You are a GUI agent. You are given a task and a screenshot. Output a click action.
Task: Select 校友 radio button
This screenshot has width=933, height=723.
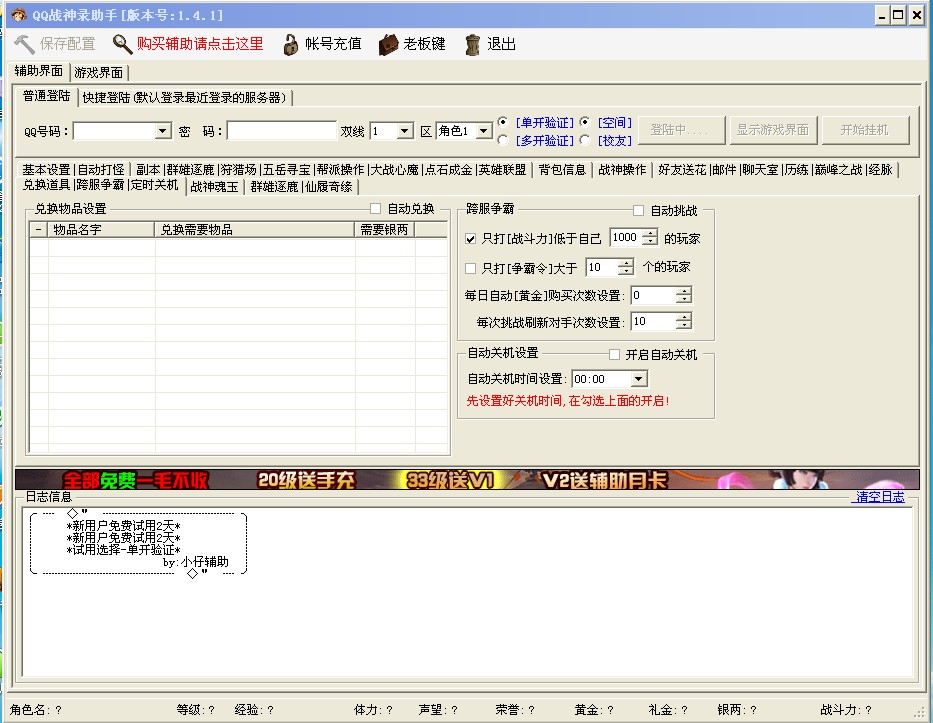(585, 140)
